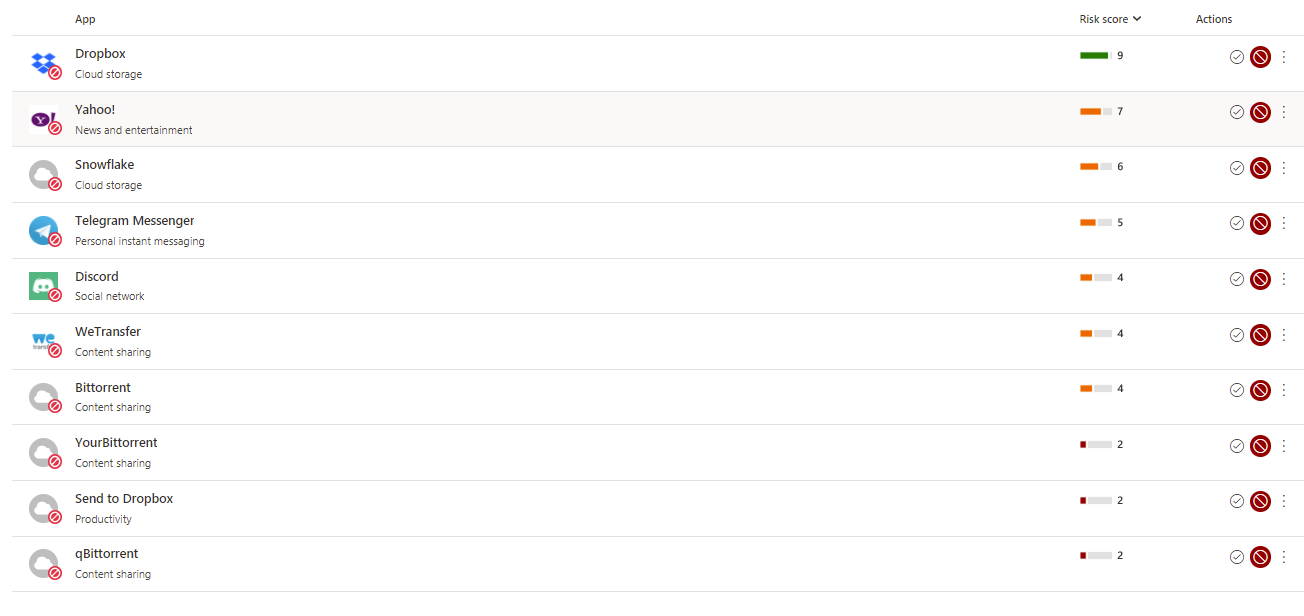Viewport: 1304px width, 616px height.
Task: Click the App column header
Action: pos(85,19)
